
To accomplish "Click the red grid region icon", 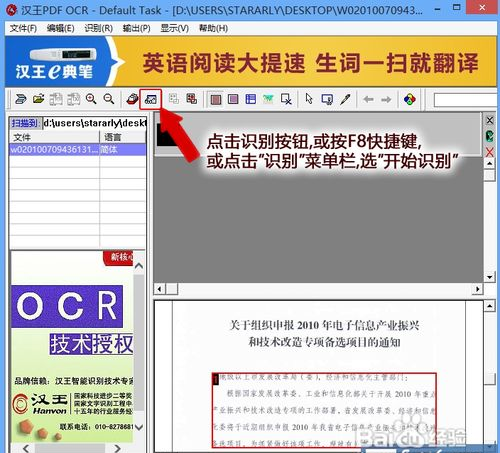I will coord(191,99).
